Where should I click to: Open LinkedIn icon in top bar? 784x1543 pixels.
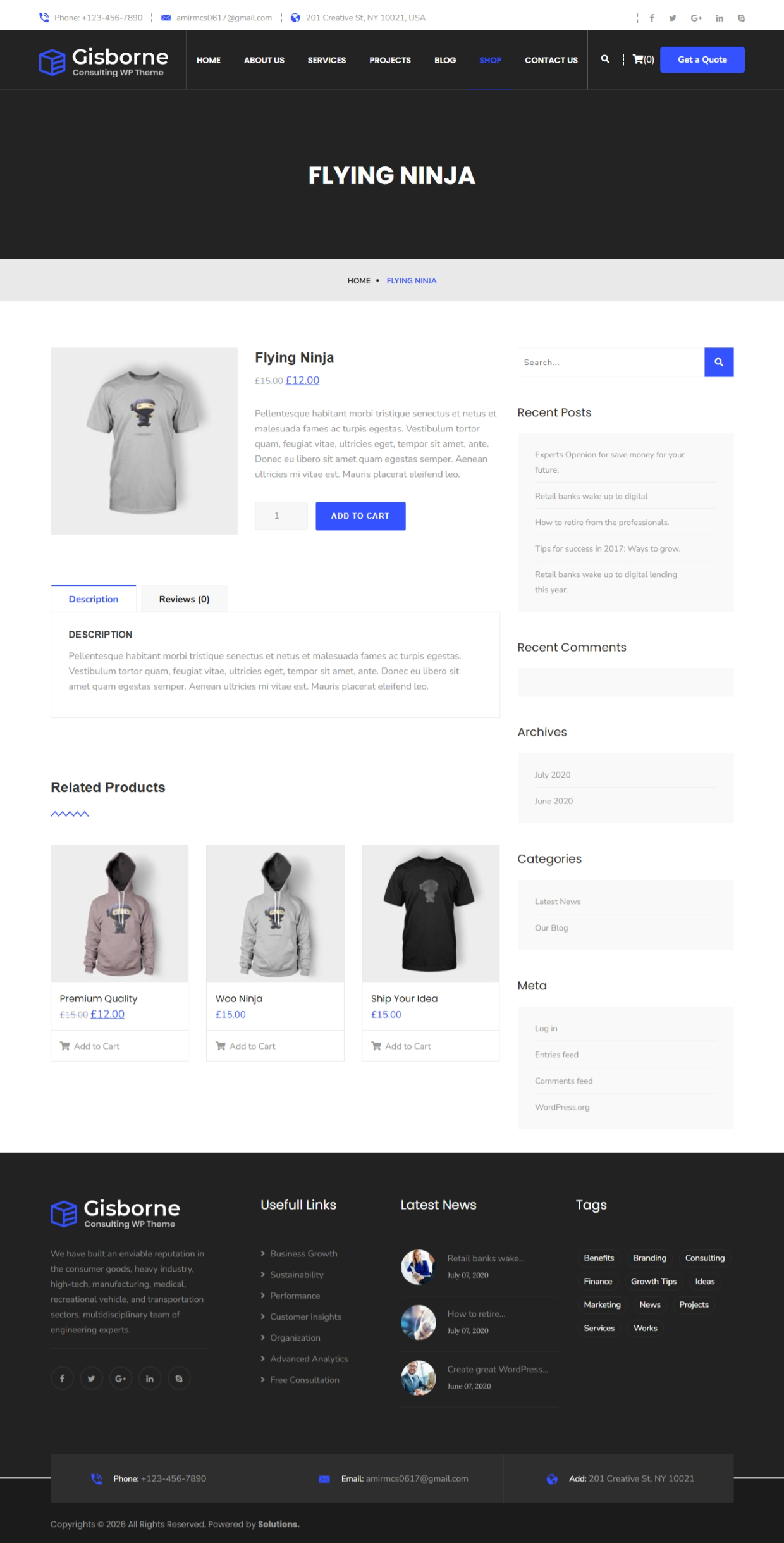[720, 18]
